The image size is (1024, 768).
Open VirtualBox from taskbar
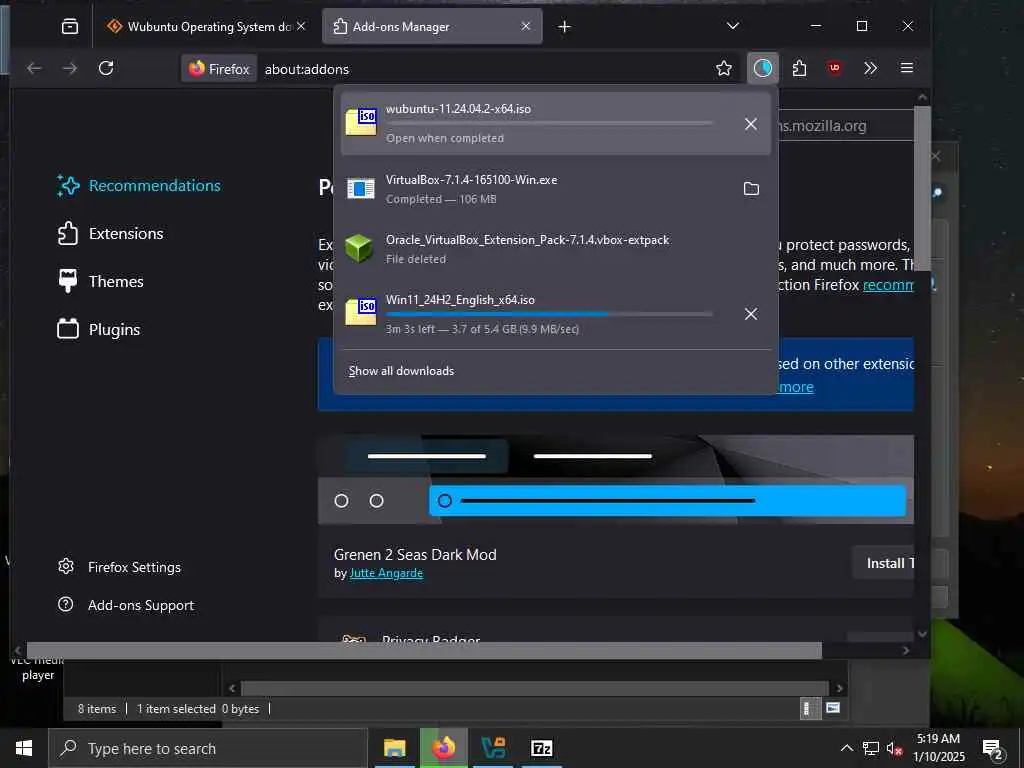[x=493, y=748]
